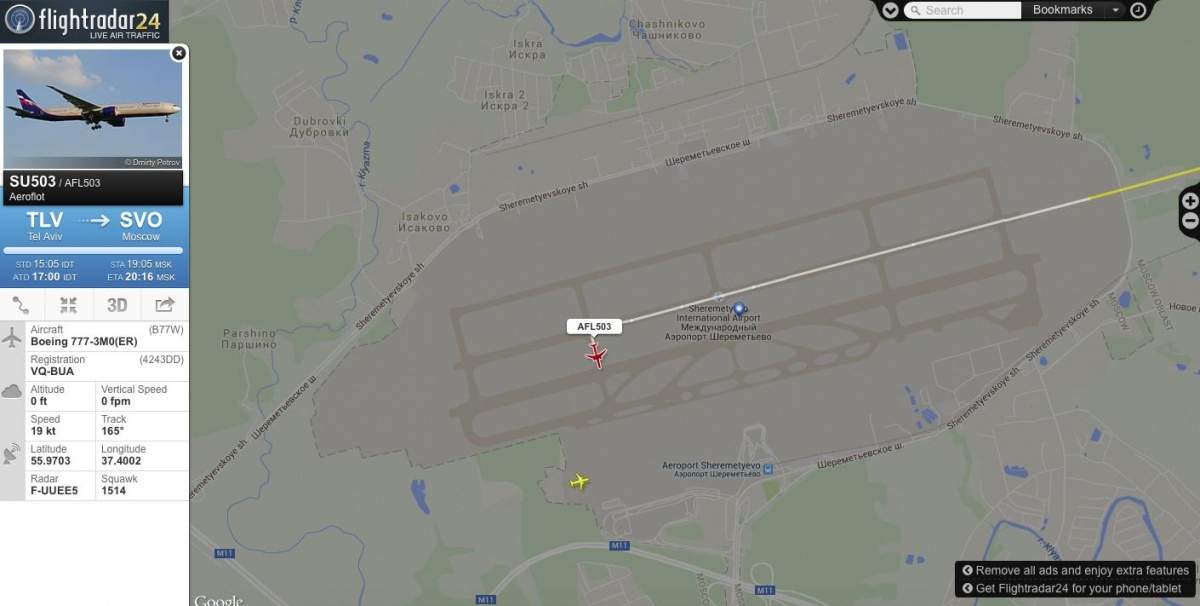
Task: Open the Aeroflot aircraft photo thumbnail
Action: tap(93, 109)
